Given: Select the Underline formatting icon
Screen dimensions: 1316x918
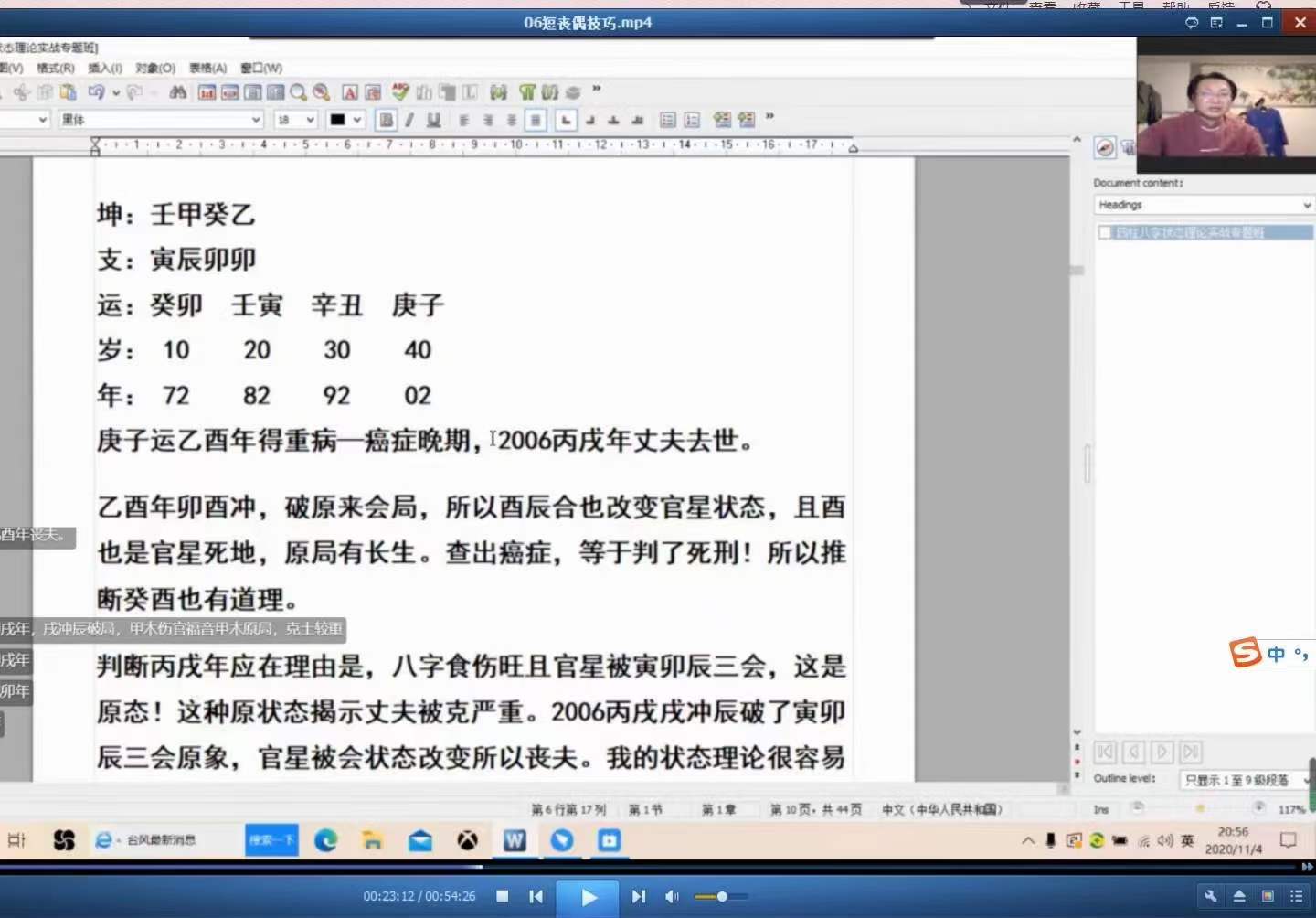Looking at the screenshot, I should click(x=433, y=120).
